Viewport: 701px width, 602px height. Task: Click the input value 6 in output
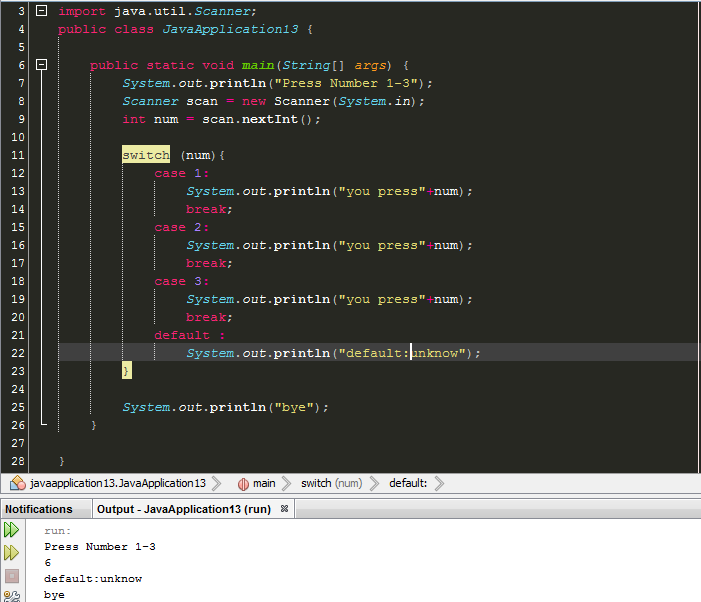point(48,563)
